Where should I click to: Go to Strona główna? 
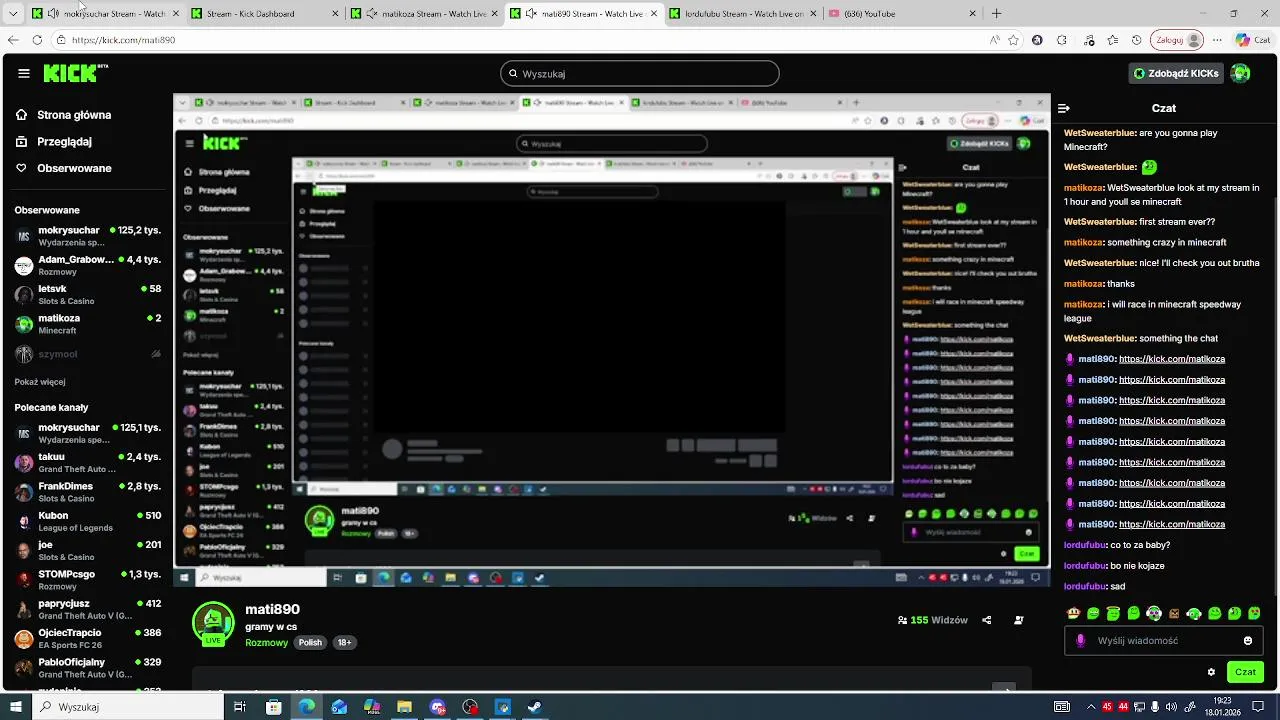63,115
